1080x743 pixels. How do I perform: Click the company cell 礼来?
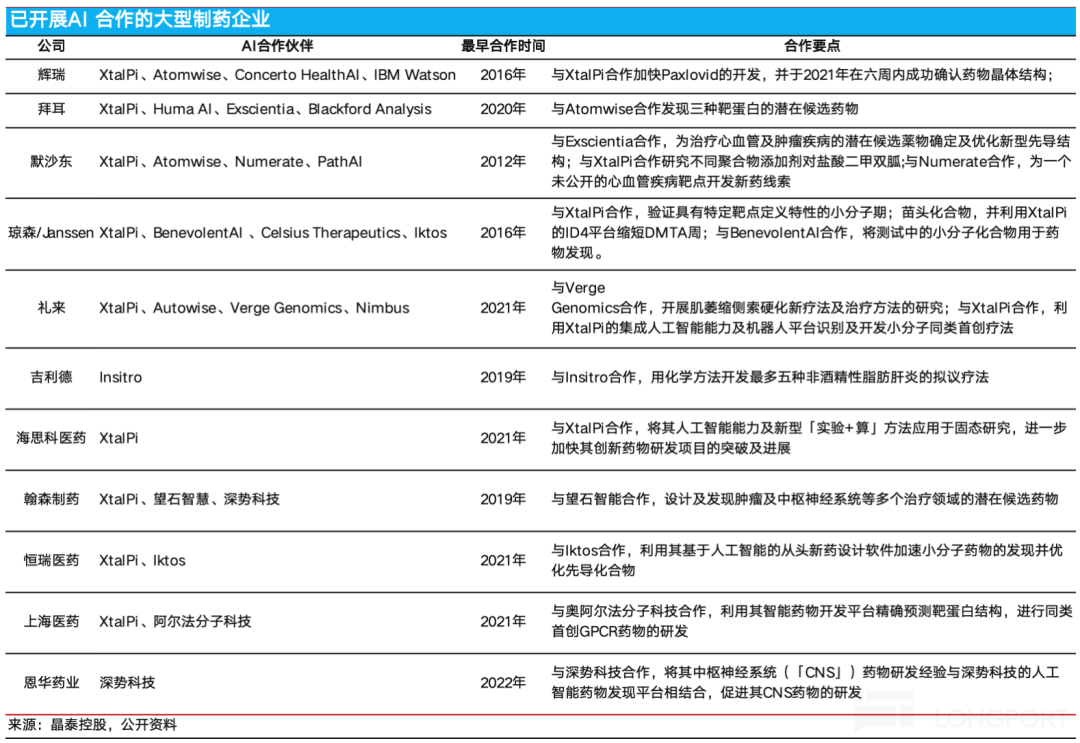(x=52, y=308)
